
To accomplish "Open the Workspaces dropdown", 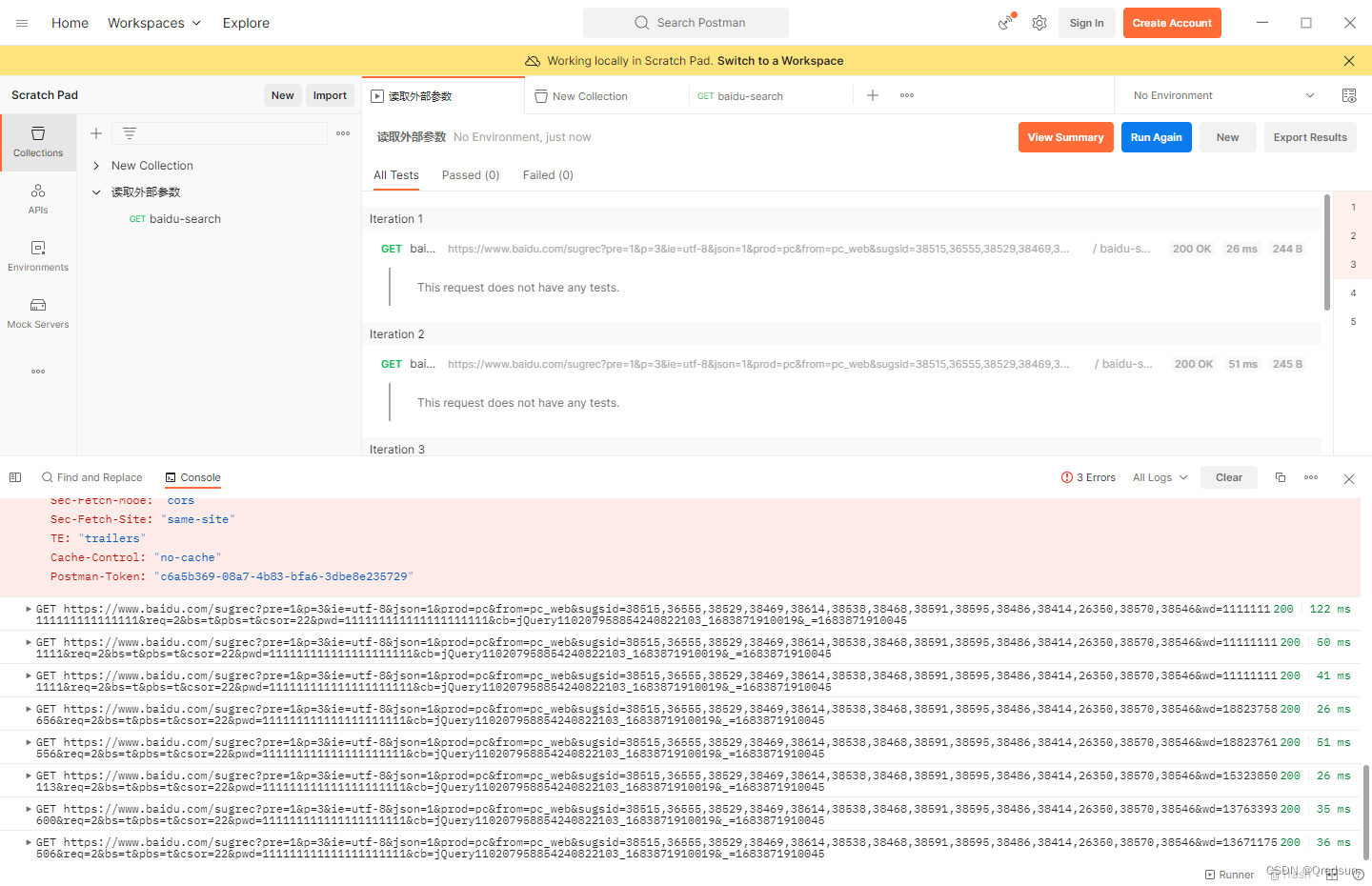I will coord(154,23).
